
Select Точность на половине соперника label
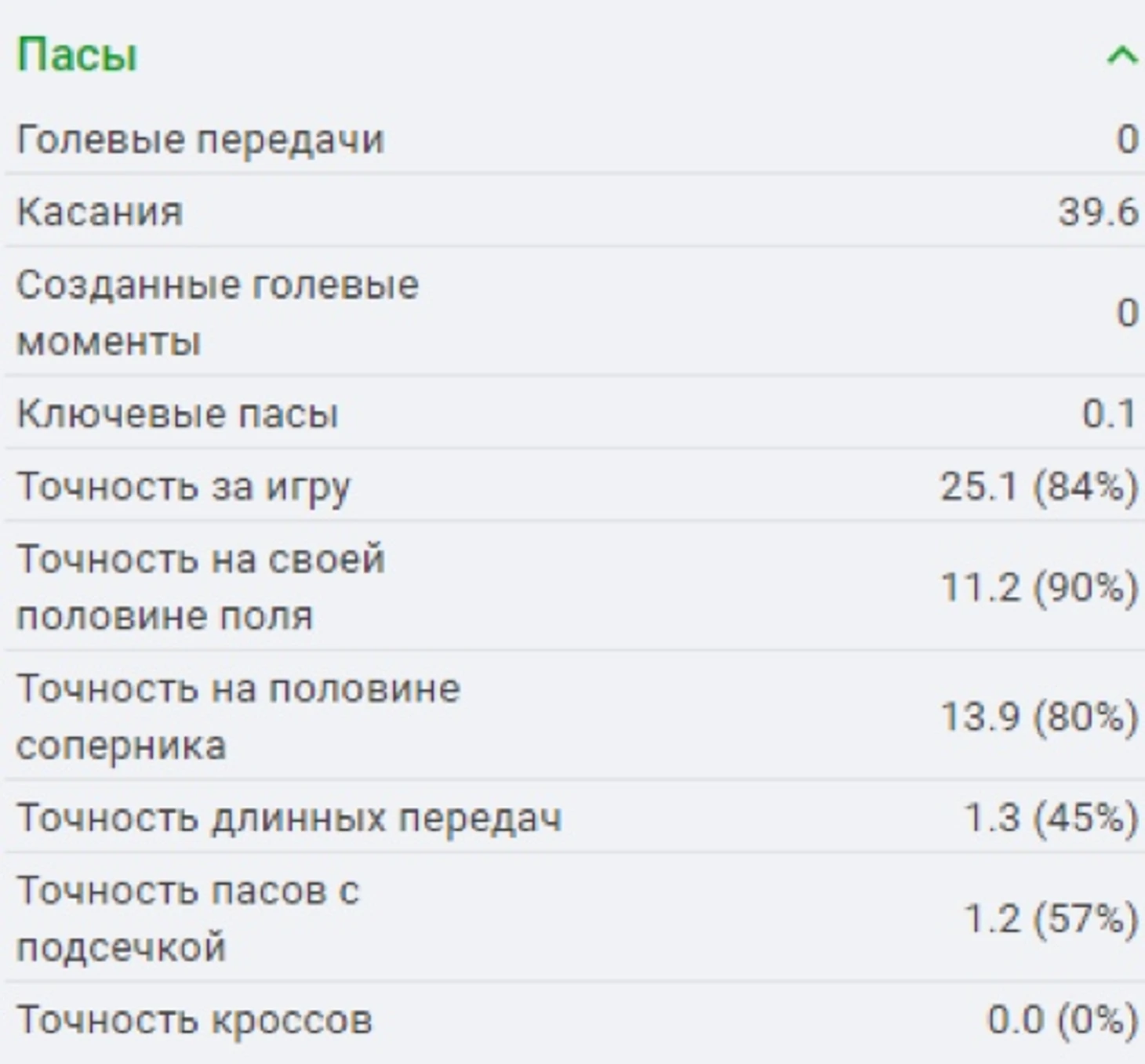click(x=238, y=717)
